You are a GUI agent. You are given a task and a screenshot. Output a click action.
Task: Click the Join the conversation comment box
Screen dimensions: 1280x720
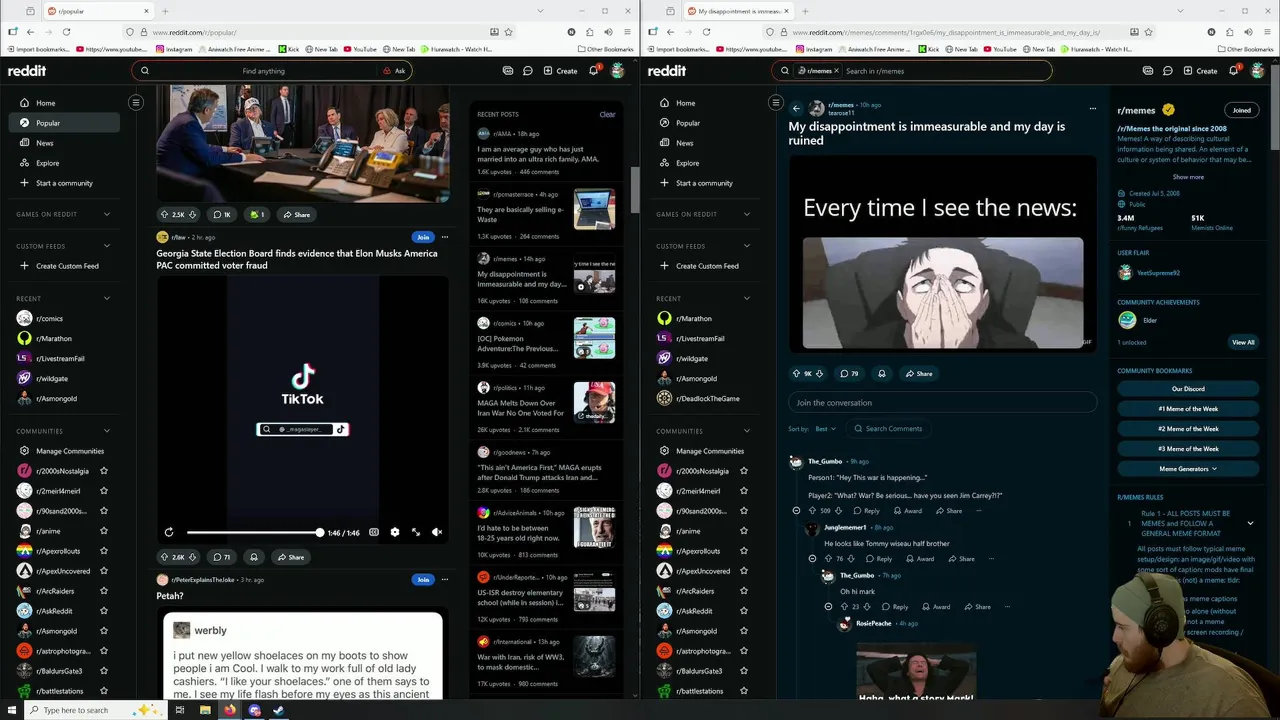[942, 403]
